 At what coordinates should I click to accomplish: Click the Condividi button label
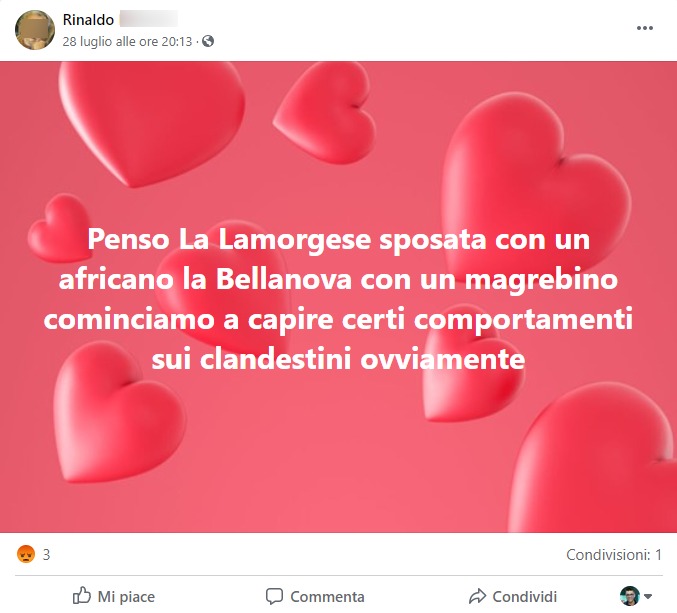[x=525, y=597]
